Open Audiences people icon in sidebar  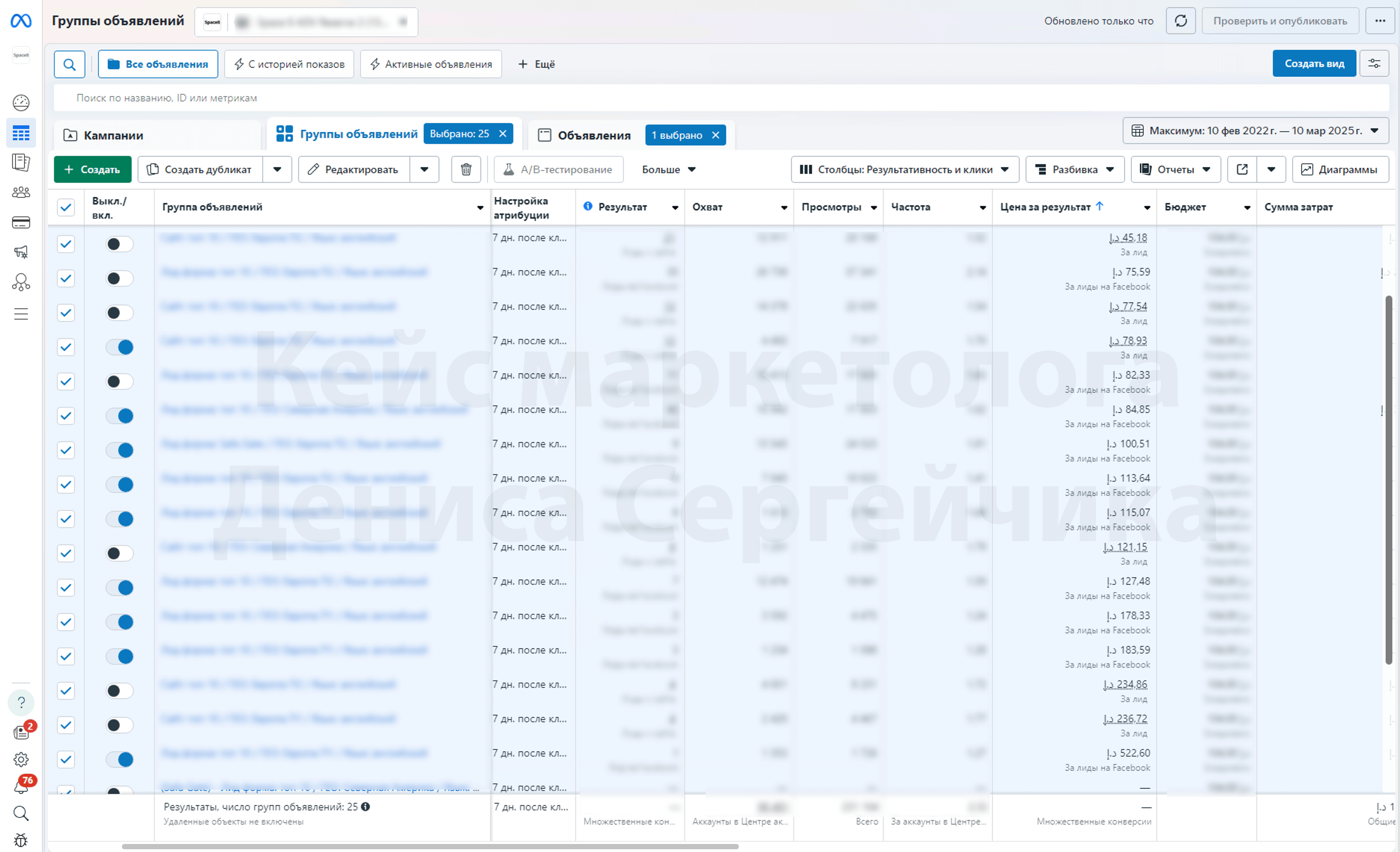(x=21, y=193)
